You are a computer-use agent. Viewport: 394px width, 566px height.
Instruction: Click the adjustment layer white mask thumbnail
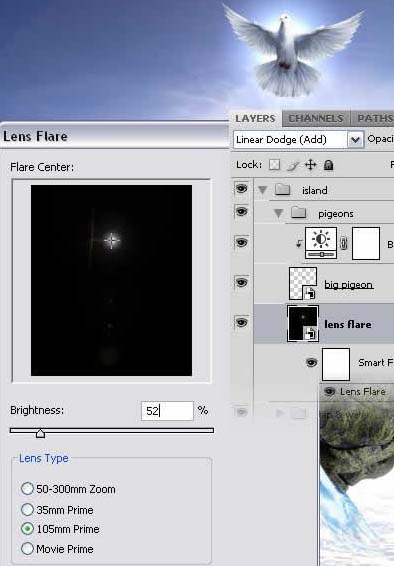(x=366, y=243)
